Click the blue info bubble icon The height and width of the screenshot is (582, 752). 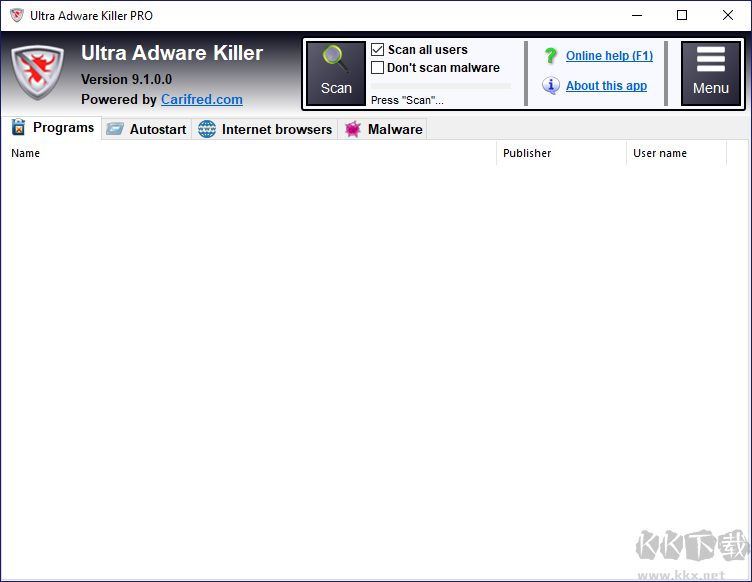pyautogui.click(x=551, y=85)
